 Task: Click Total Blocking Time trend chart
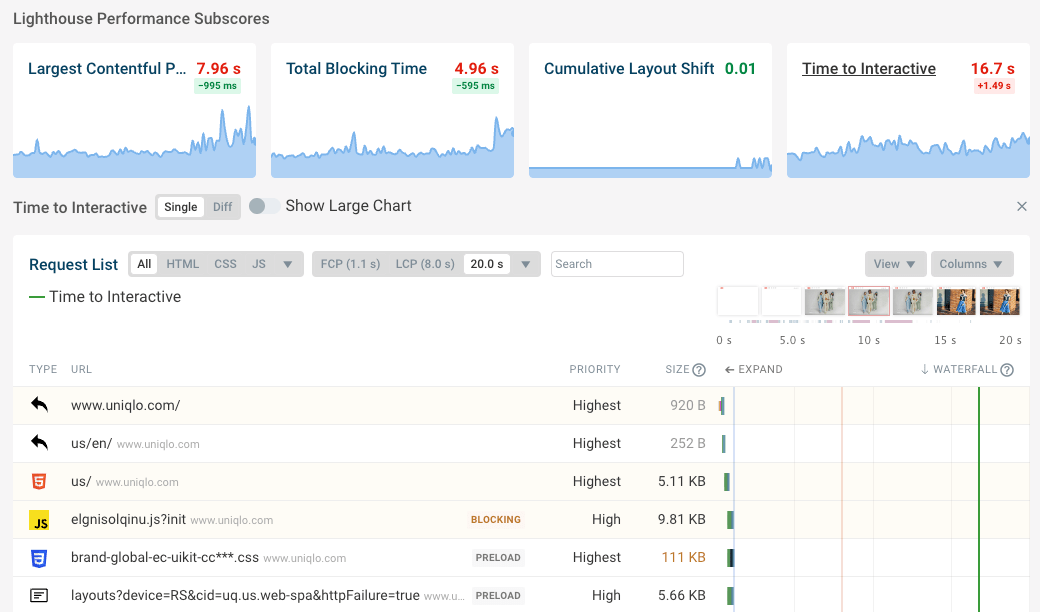click(x=393, y=145)
